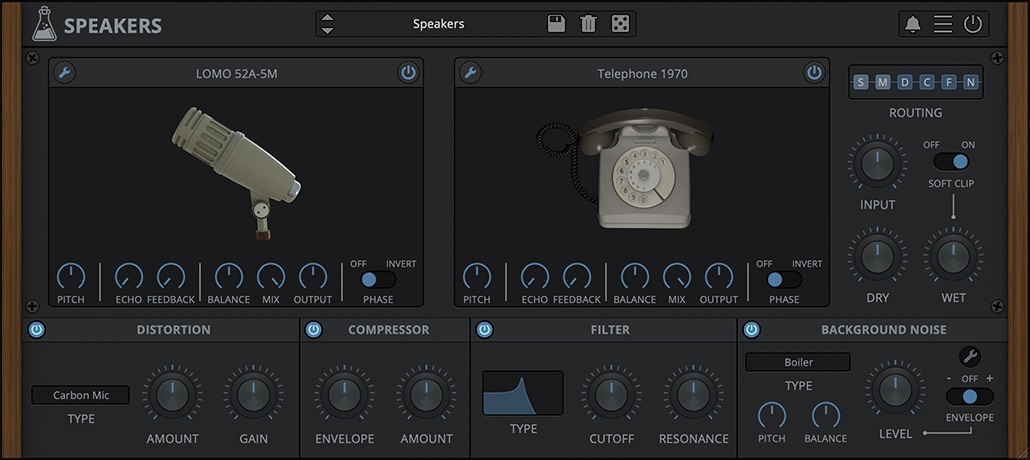Click the trash icon to delete preset
1030x460 pixels.
pyautogui.click(x=588, y=24)
